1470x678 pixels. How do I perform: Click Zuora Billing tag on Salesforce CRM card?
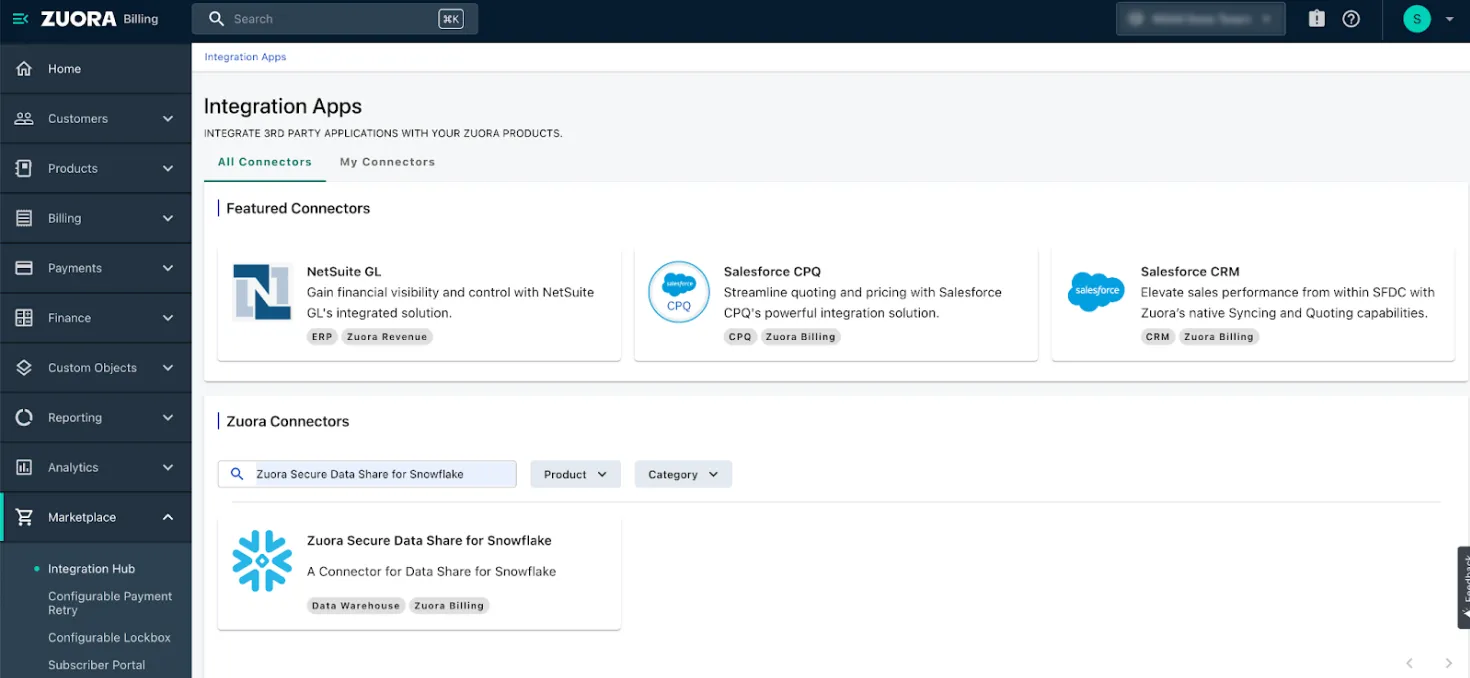point(1219,337)
